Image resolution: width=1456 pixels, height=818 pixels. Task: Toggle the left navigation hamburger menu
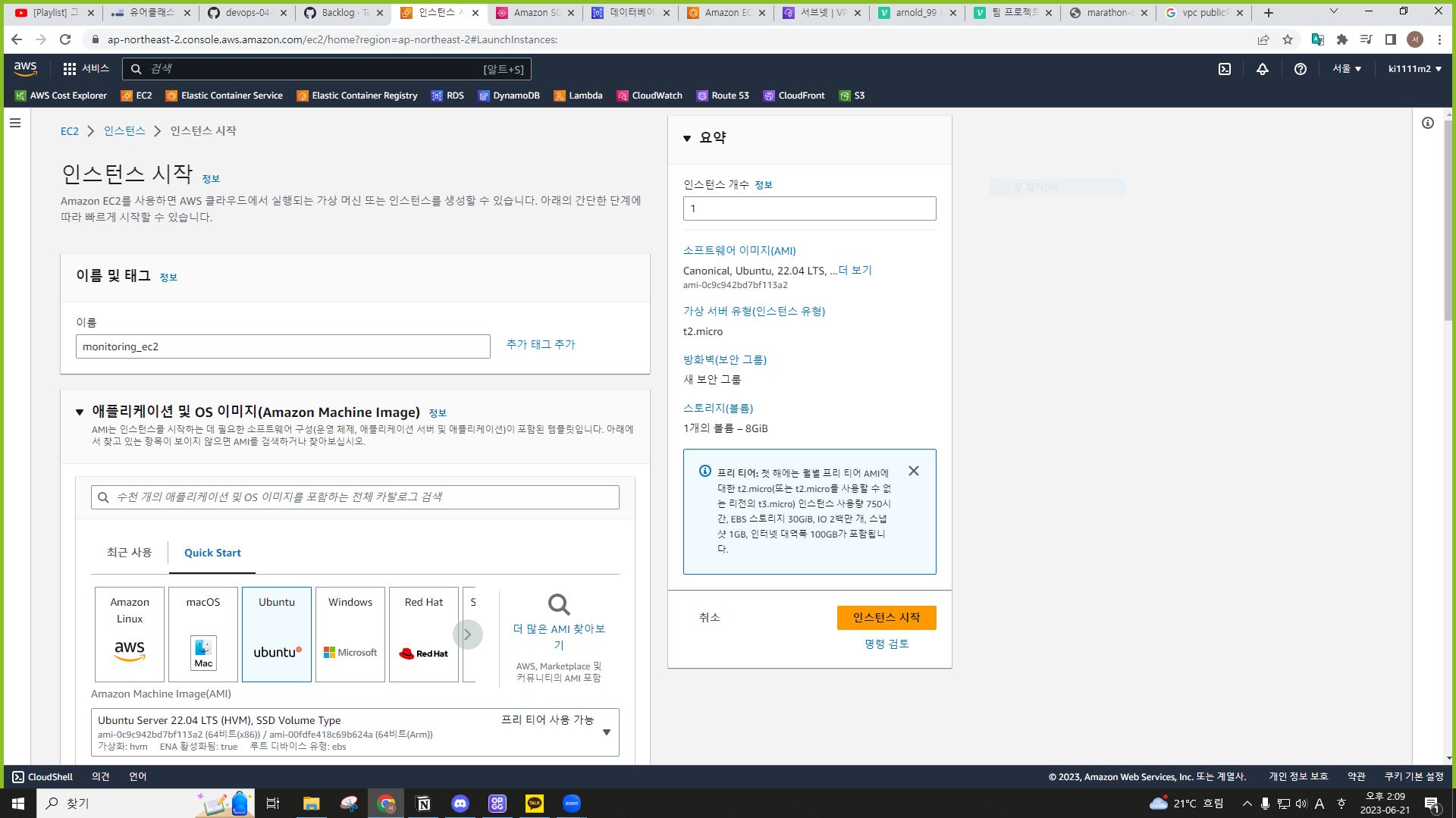(x=15, y=123)
